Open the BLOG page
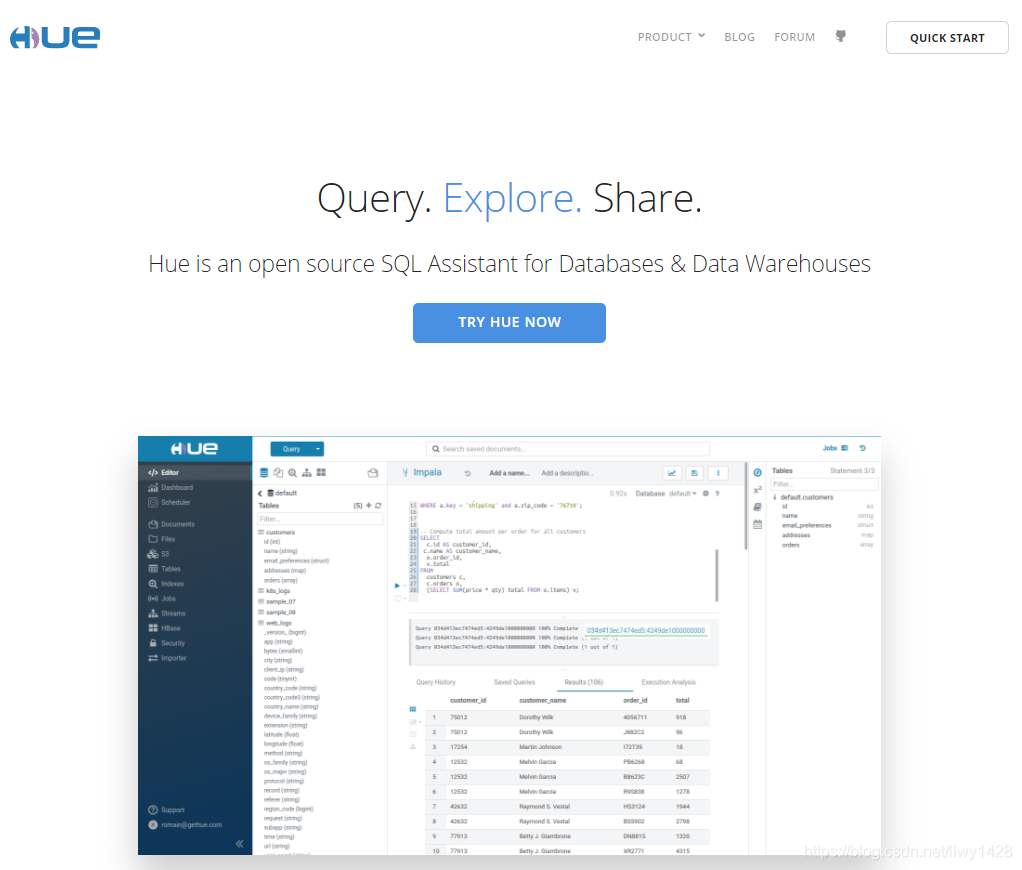 pyautogui.click(x=739, y=37)
